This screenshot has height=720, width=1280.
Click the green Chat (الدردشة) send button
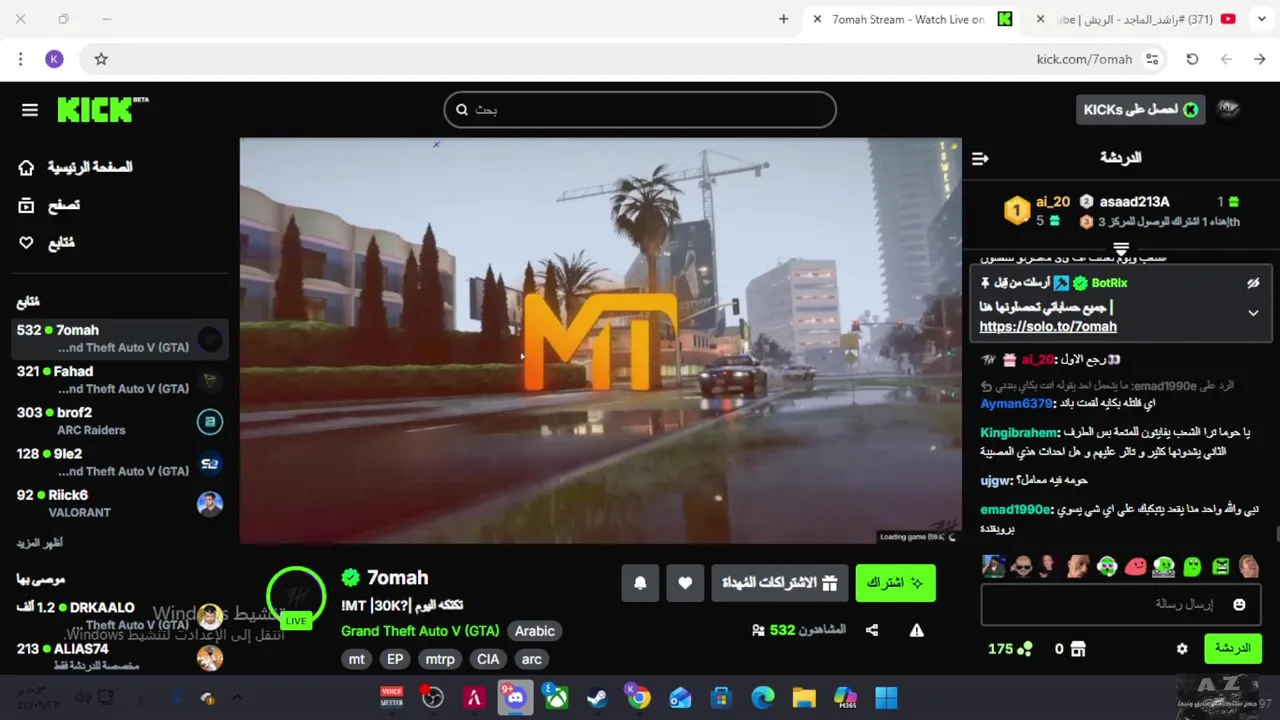pos(1232,649)
